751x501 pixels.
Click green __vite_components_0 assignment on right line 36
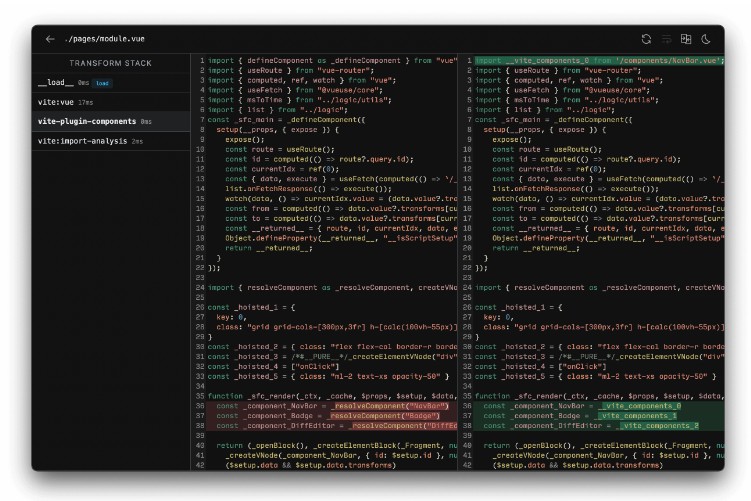[x=639, y=406]
